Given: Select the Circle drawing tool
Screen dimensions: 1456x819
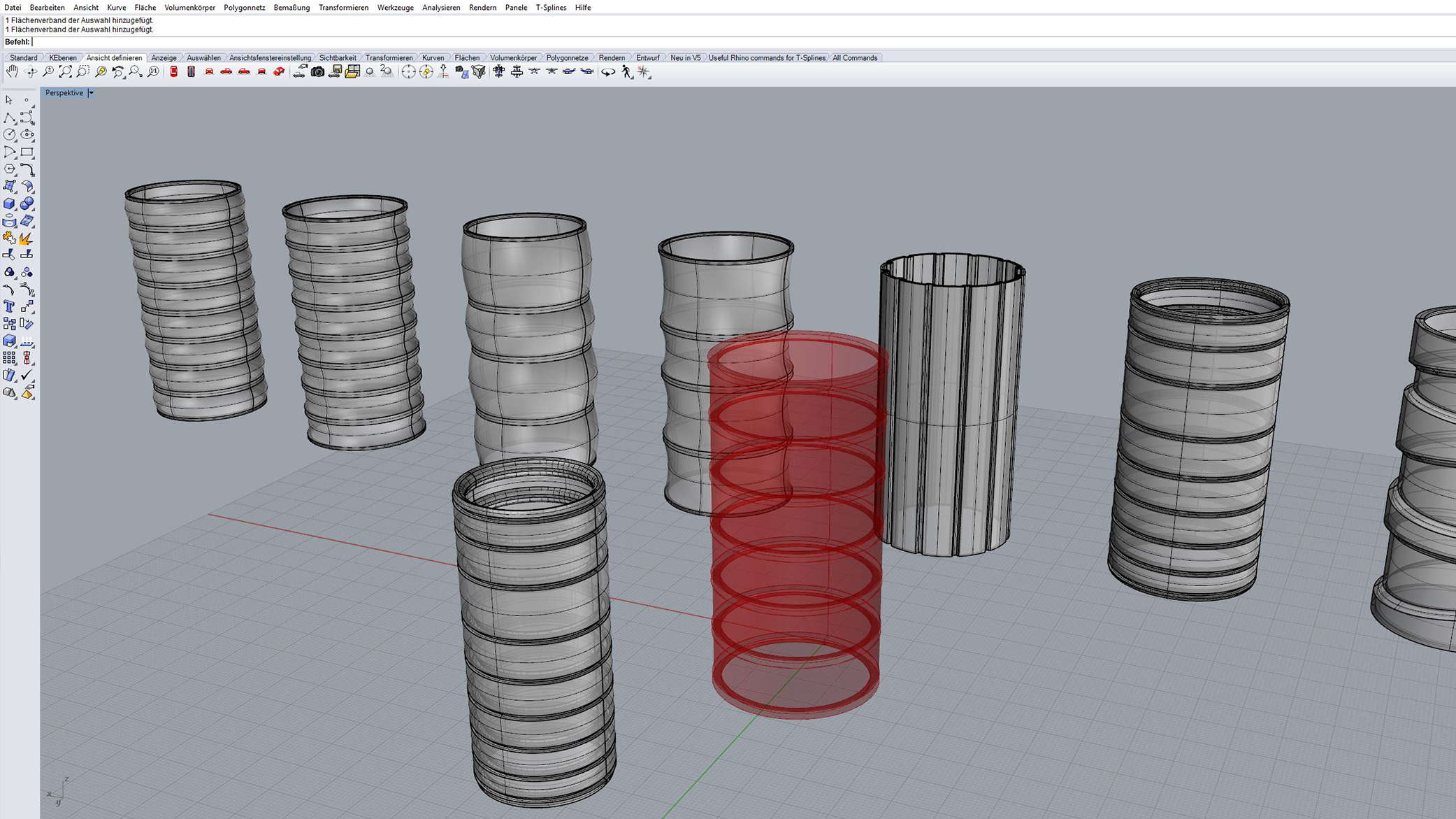Looking at the screenshot, I should (x=9, y=134).
